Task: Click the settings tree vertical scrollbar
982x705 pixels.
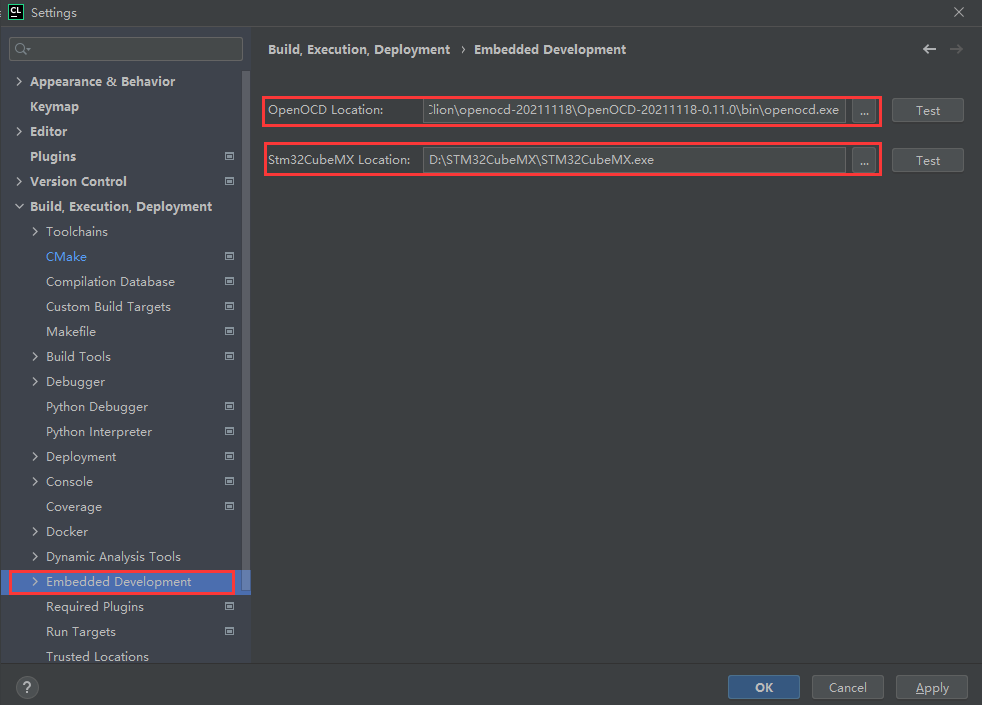Action: click(x=246, y=330)
